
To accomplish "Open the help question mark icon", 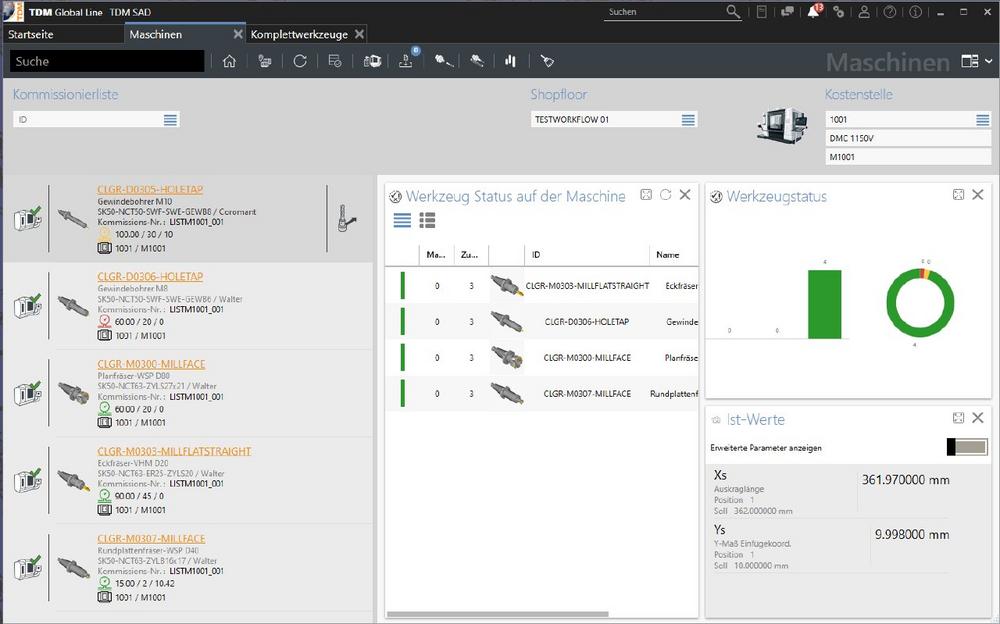I will (x=890, y=12).
